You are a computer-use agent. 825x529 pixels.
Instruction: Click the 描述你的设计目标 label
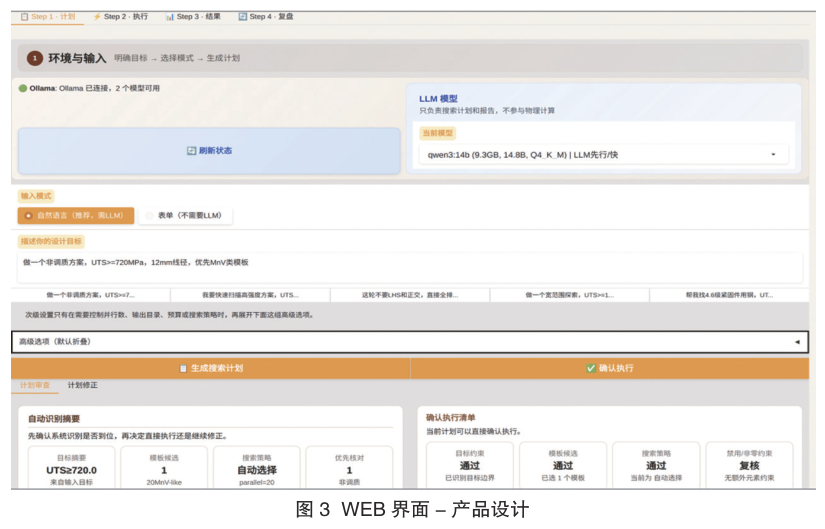[x=51, y=242]
